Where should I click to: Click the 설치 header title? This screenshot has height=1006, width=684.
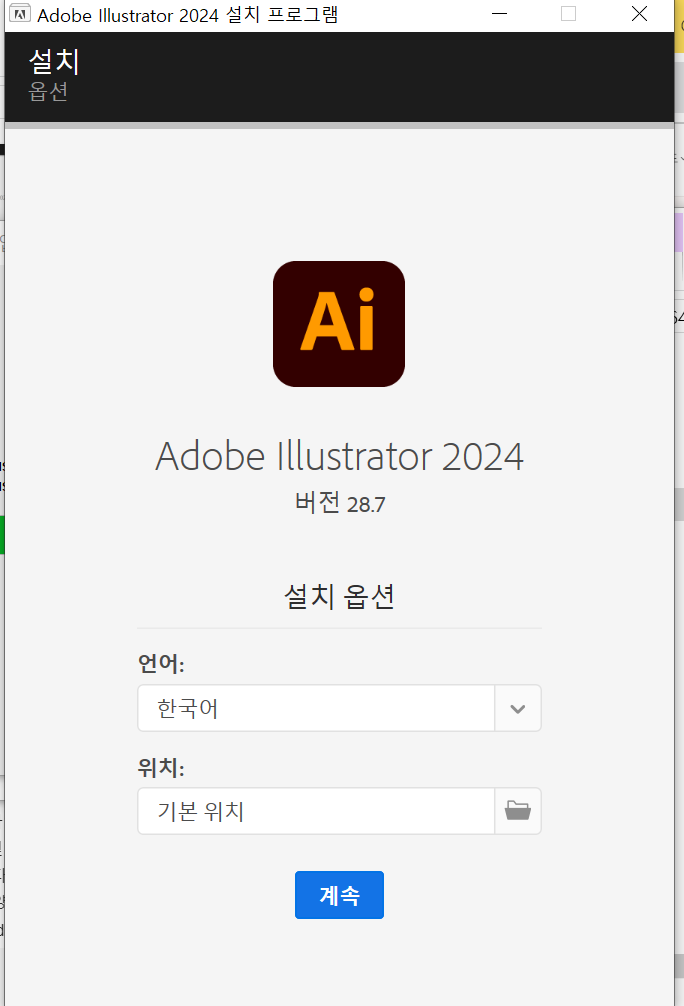tap(54, 62)
